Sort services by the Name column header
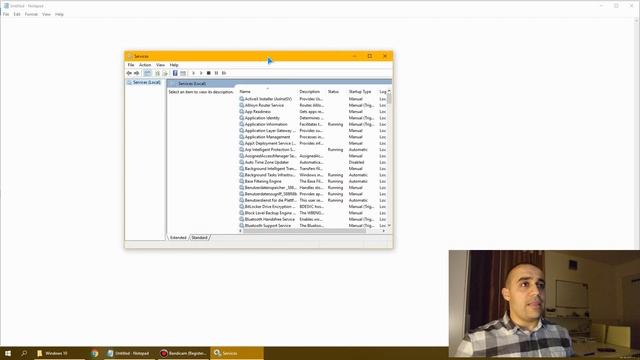This screenshot has width=640, height=360. pyautogui.click(x=268, y=91)
